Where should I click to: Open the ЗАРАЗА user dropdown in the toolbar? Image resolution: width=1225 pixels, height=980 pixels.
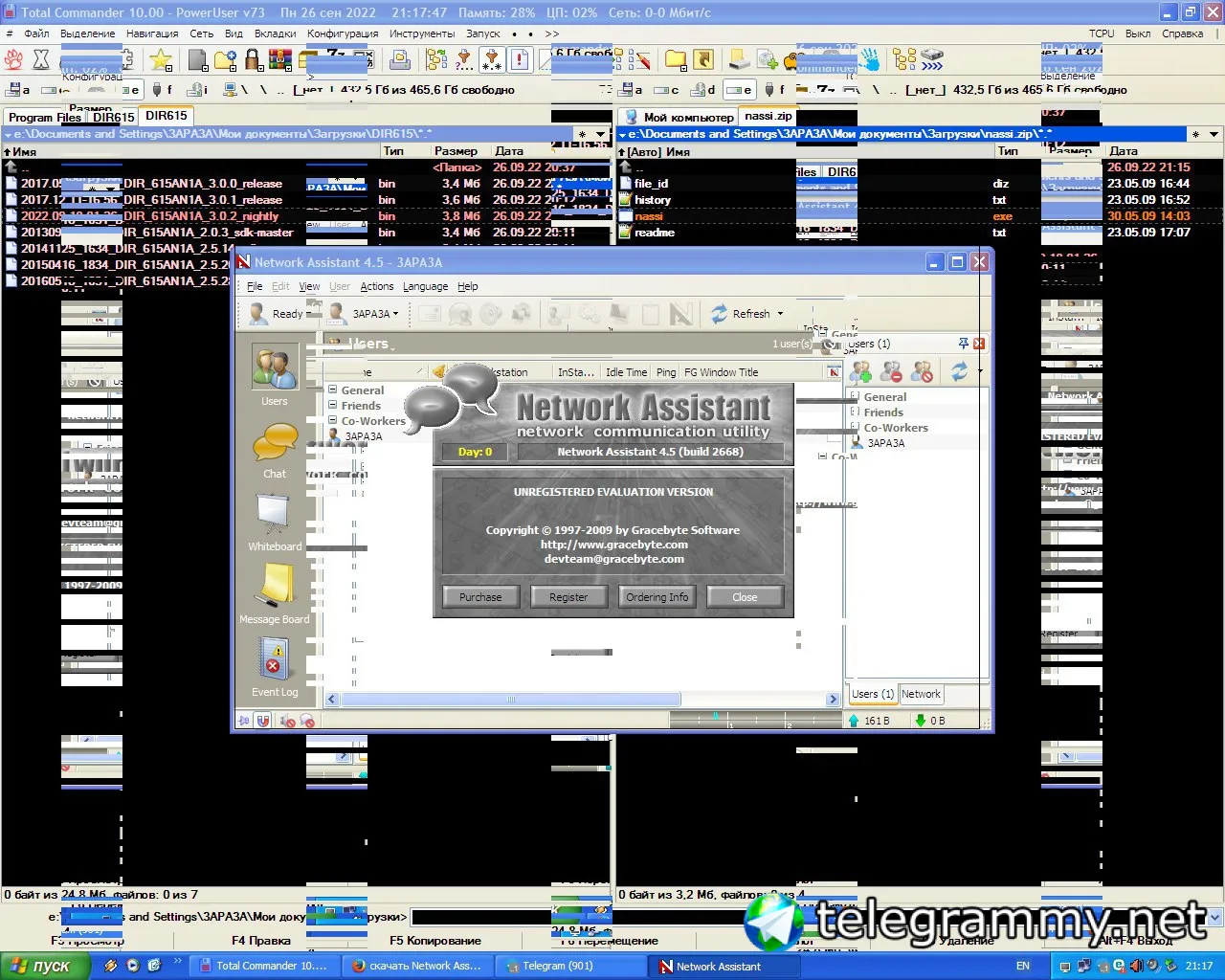pyautogui.click(x=395, y=314)
